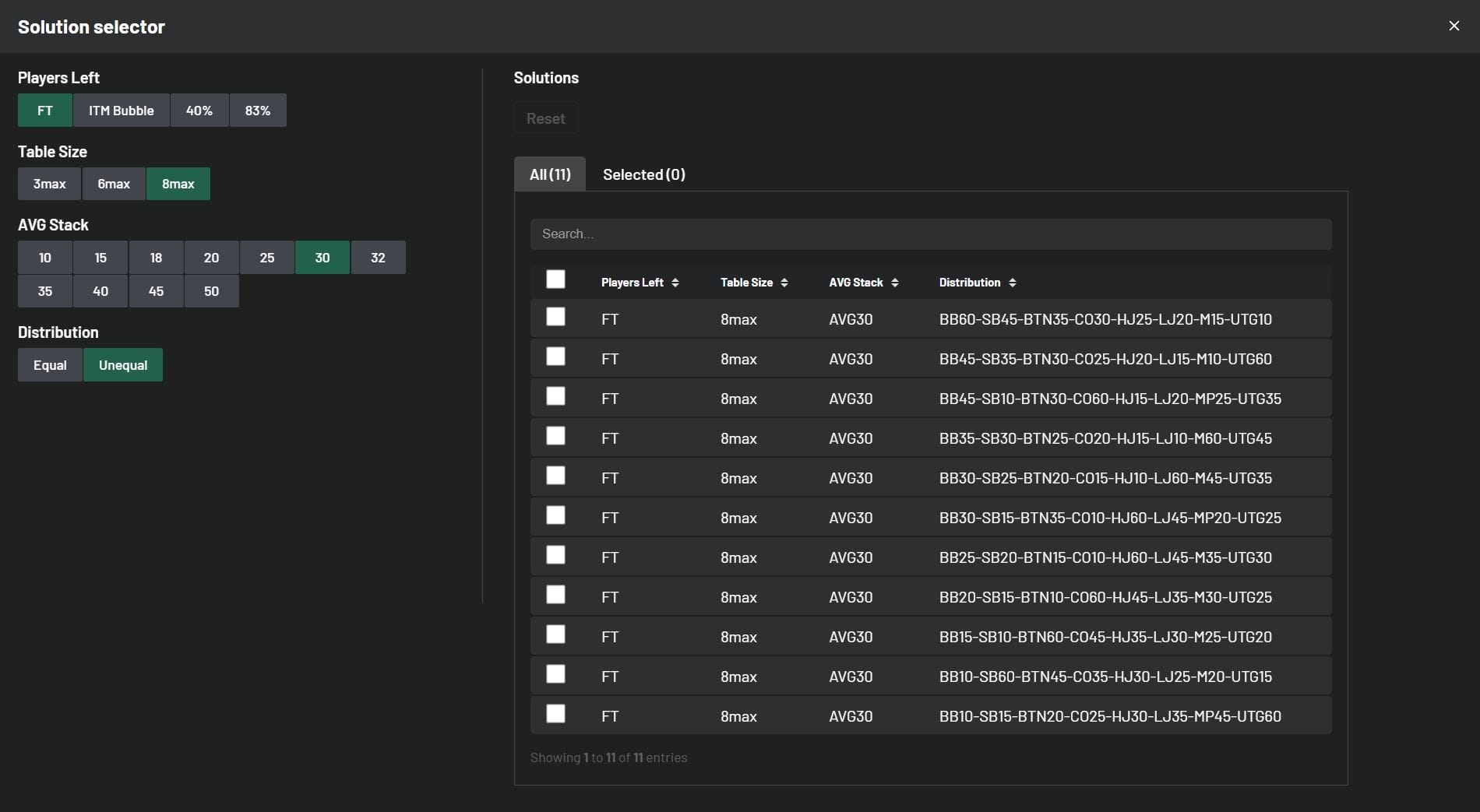Screen dimensions: 1480x812
Task: Sort by AVG Stack column arrows
Action: [x=894, y=283]
